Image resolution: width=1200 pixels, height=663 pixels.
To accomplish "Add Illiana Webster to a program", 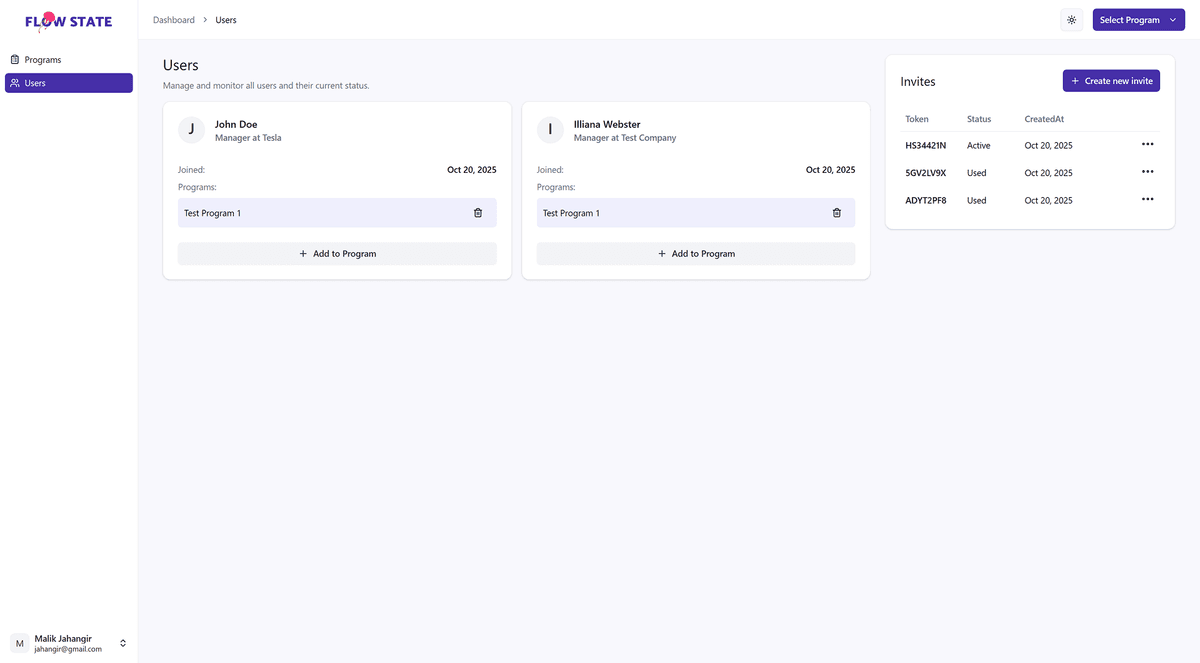I will click(x=696, y=254).
